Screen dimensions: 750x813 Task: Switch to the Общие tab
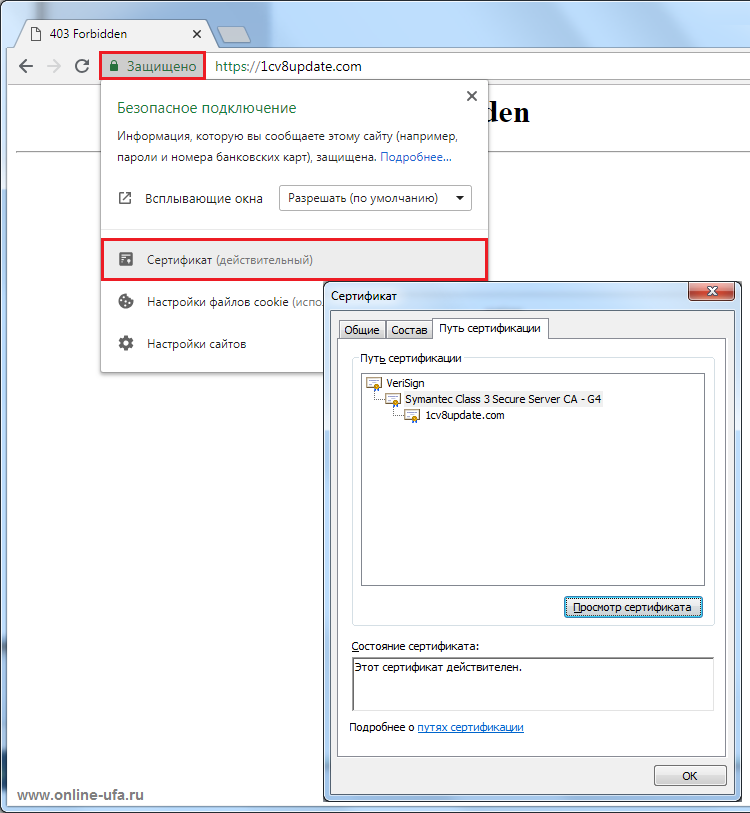click(x=362, y=330)
